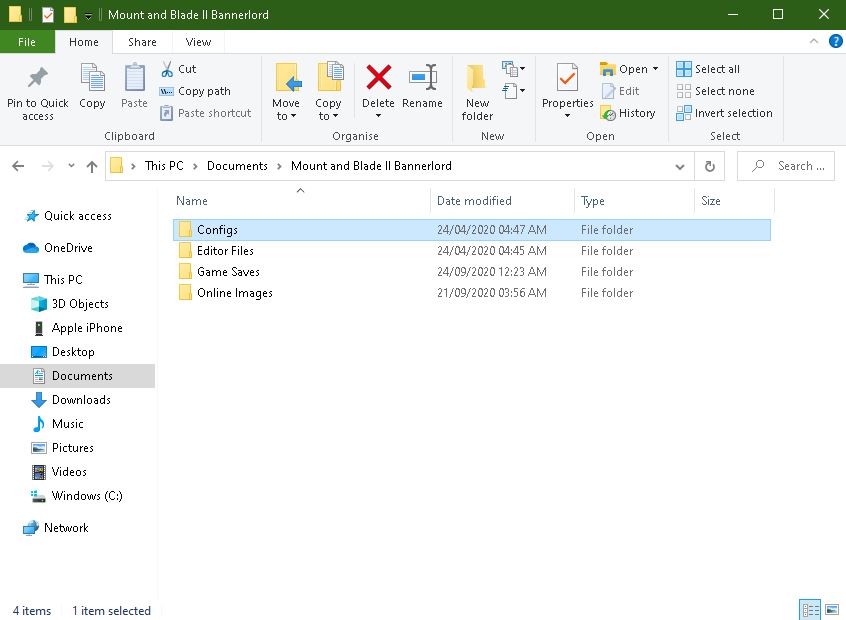Create a New folder from ribbon

[477, 92]
